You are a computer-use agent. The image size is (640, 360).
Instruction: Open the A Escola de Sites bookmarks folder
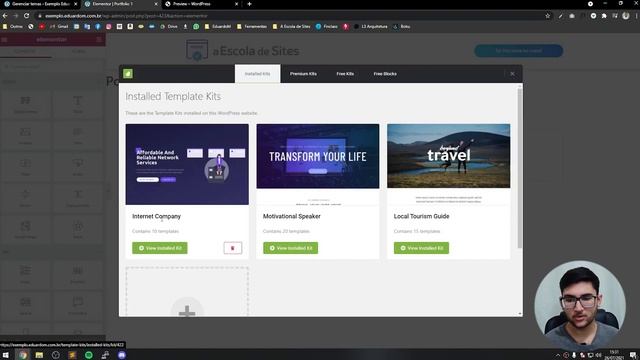click(291, 27)
